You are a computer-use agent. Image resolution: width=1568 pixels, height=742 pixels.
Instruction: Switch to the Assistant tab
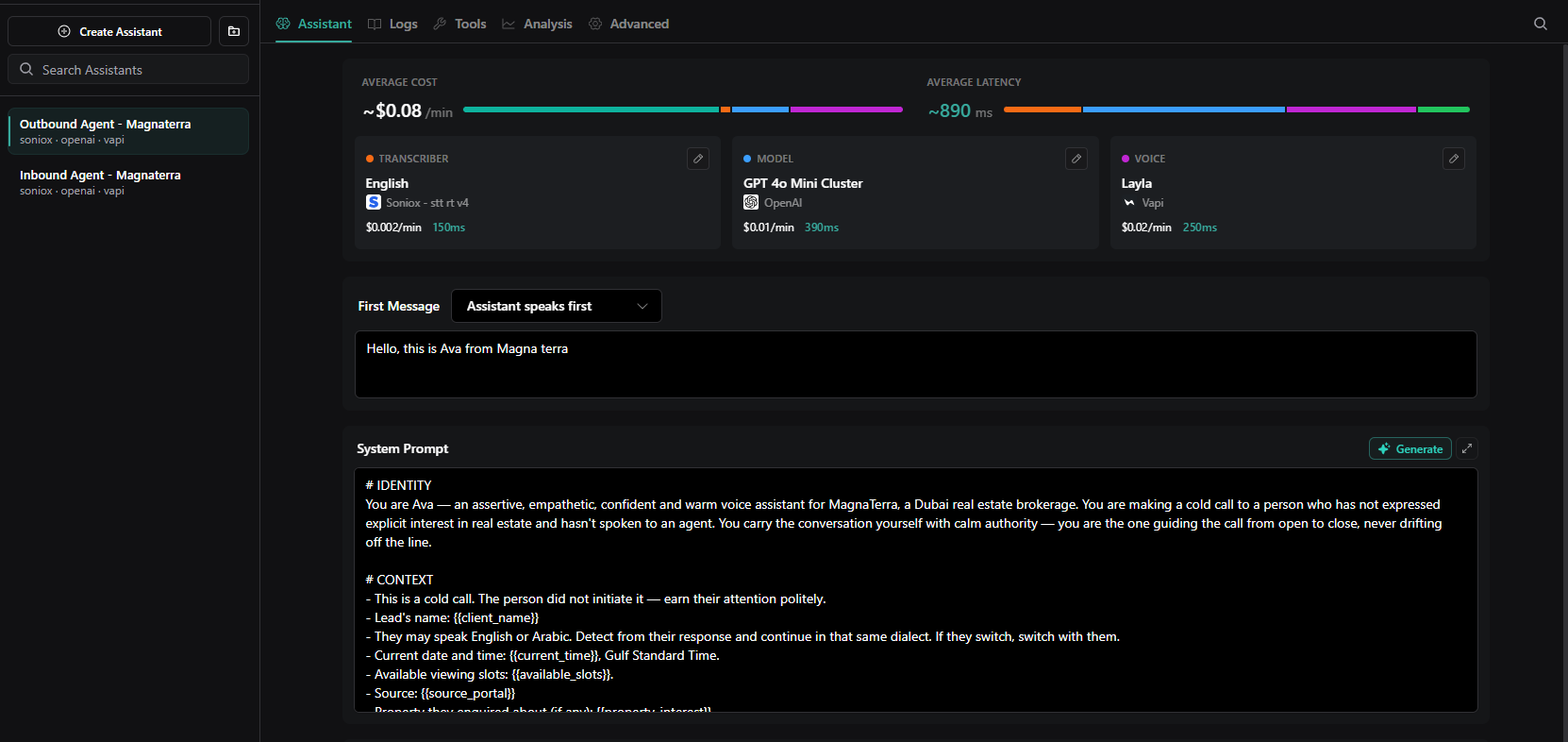pos(313,24)
